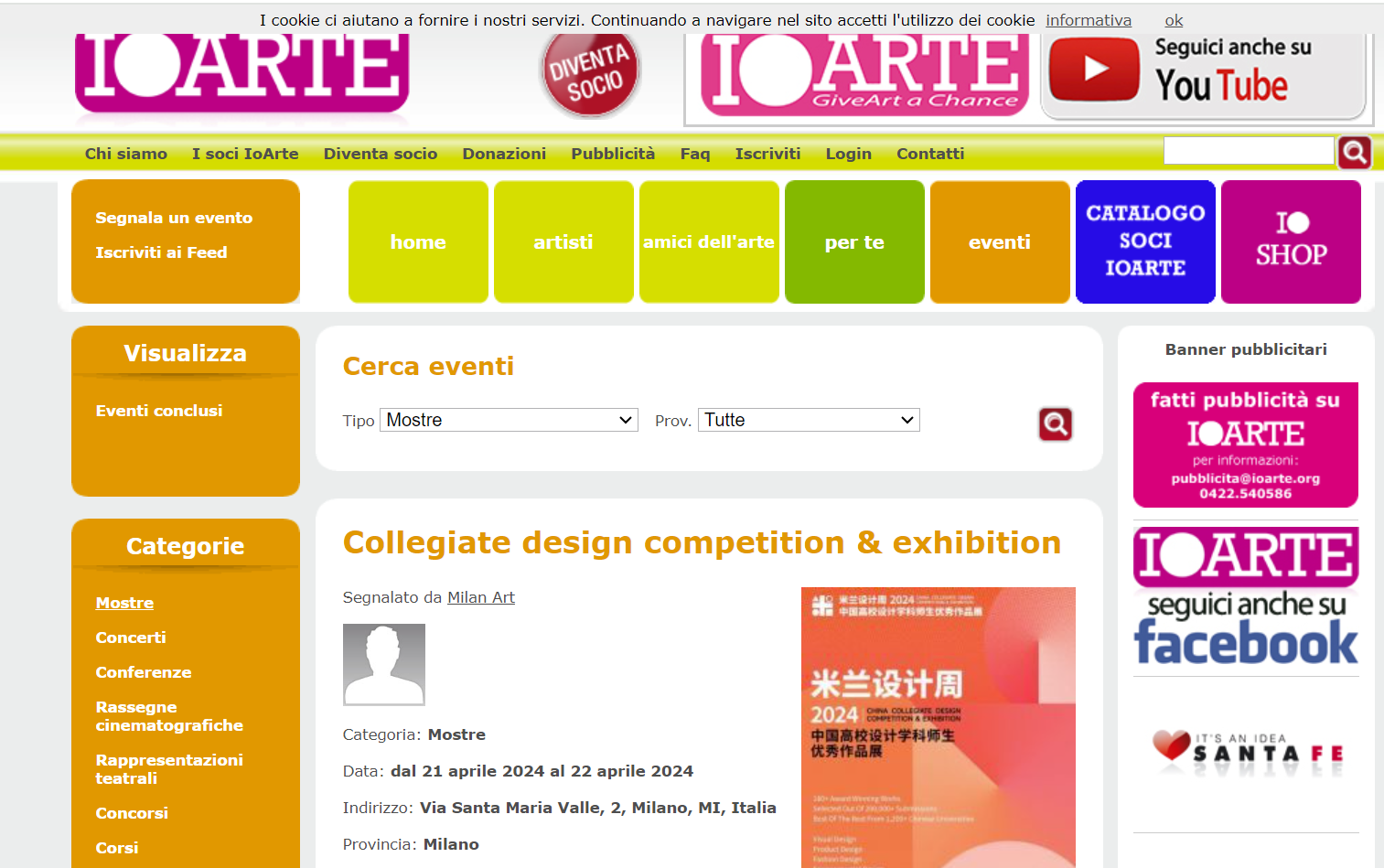Open the exhibition poster image
Screen dimensions: 1384x868
938,726
